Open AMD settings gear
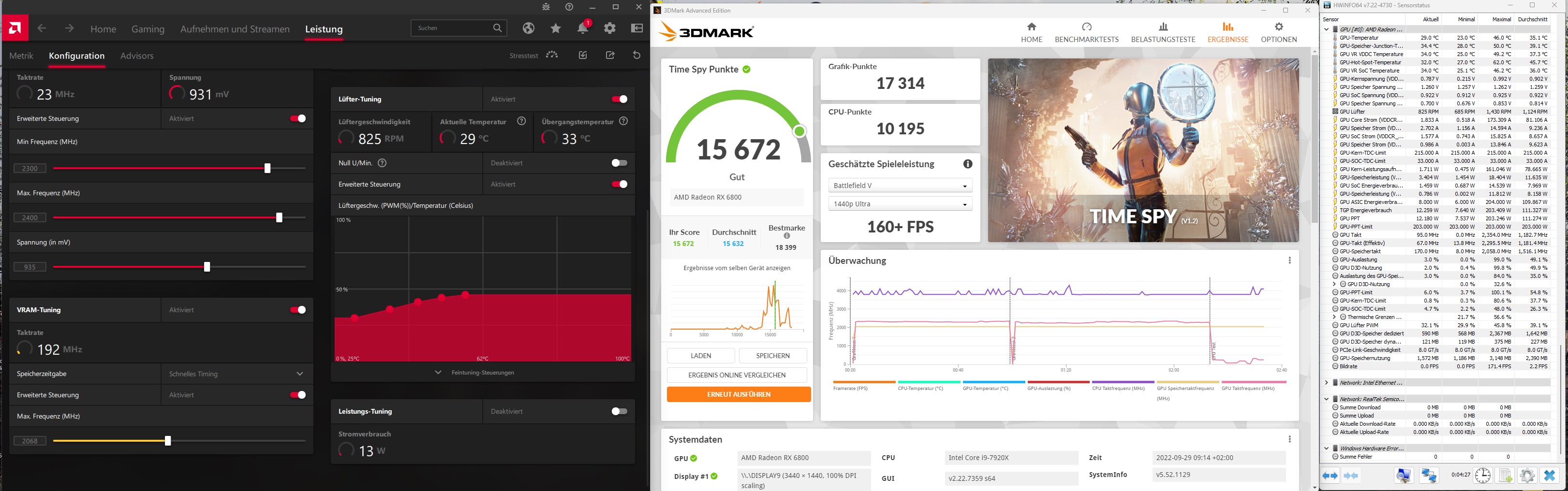1568x491 pixels. (610, 28)
